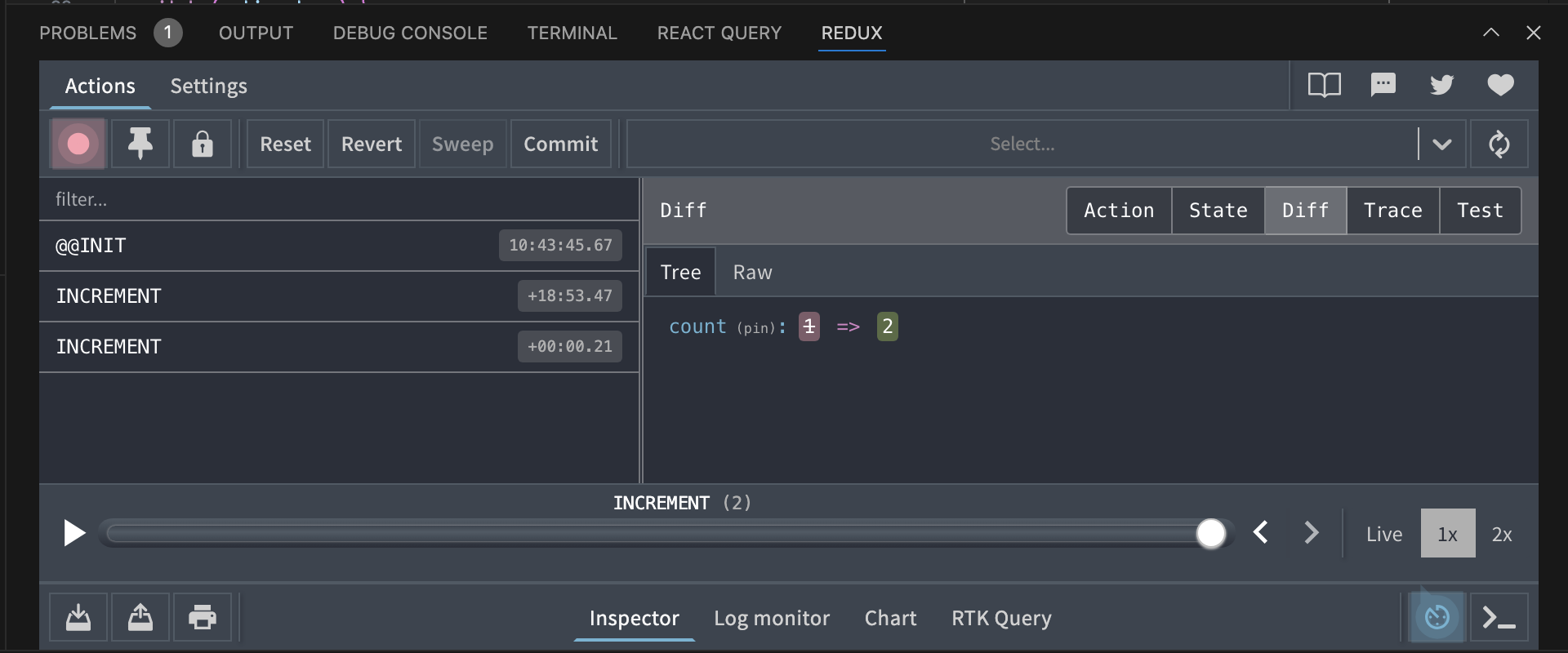The width and height of the screenshot is (1568, 653).
Task: Click the actions filter input field
Action: 338,200
